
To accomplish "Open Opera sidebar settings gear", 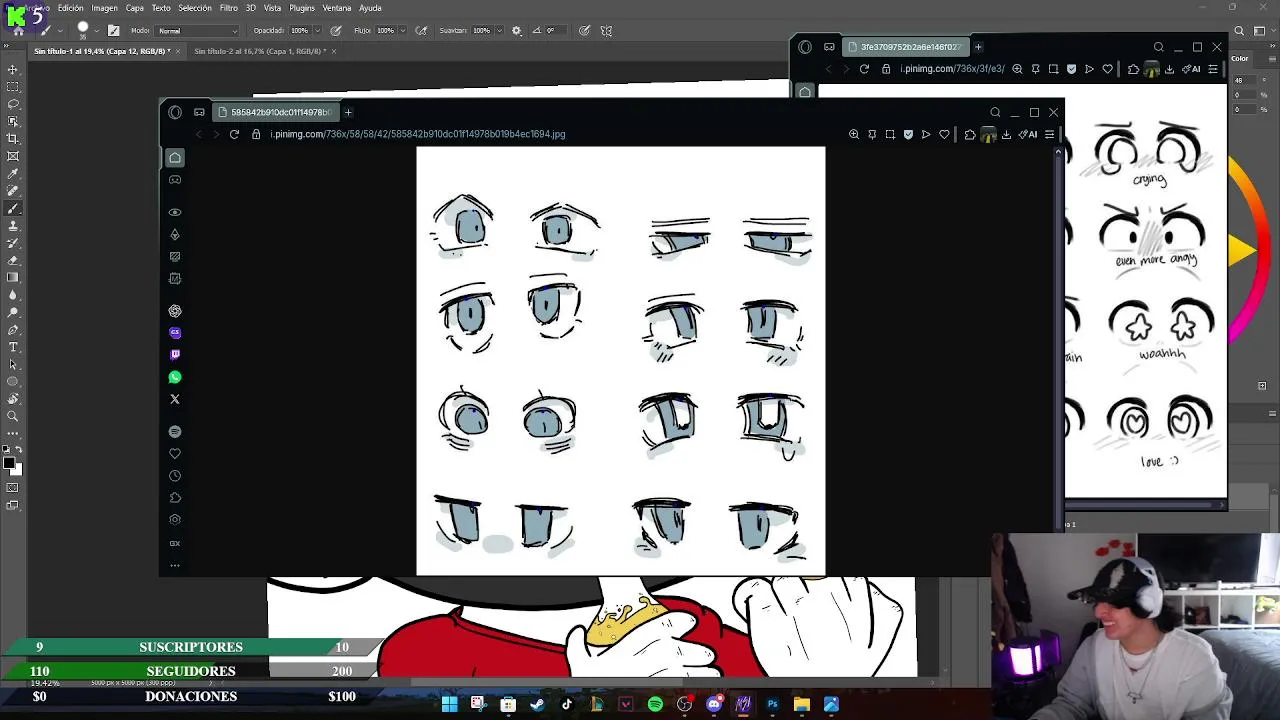I will [175, 519].
